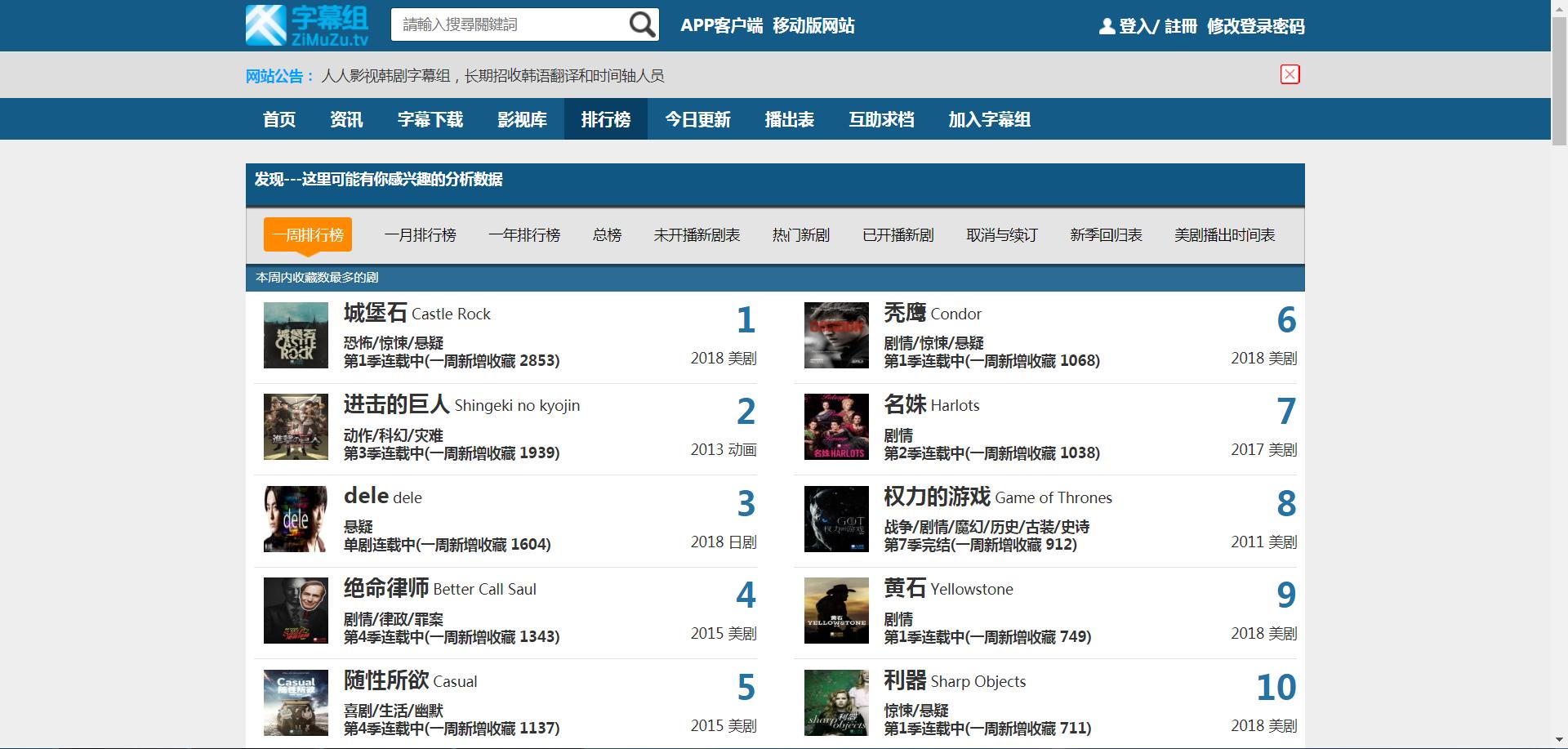
Task: Open the Game of Thrones poster thumbnail
Action: tap(836, 519)
